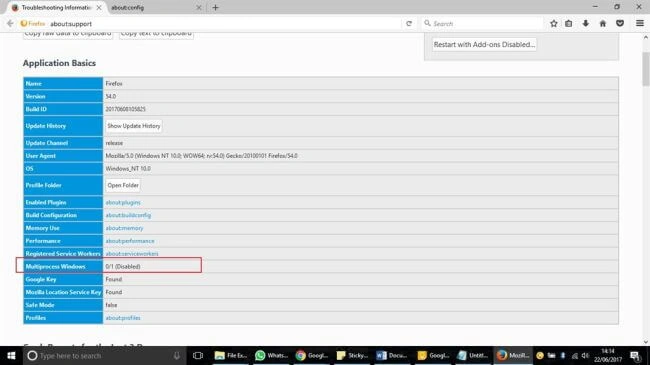Click the OS value Windows_NT 10.0
This screenshot has height=365, width=650.
(x=128, y=168)
